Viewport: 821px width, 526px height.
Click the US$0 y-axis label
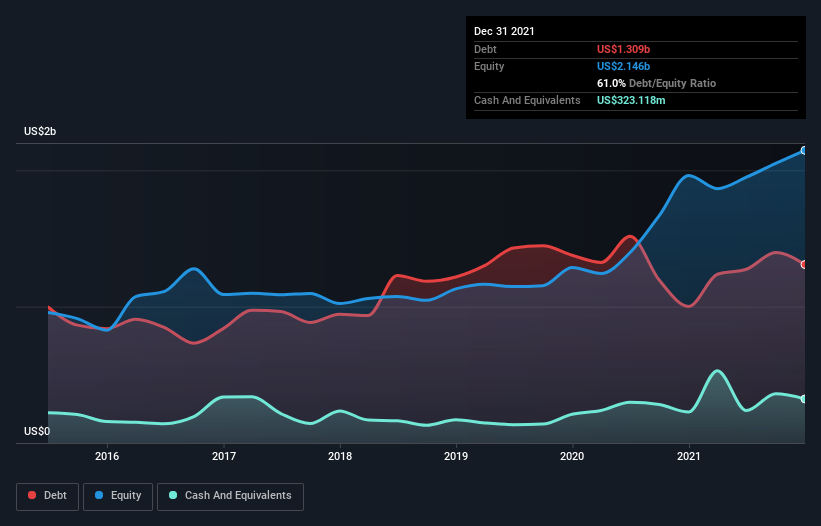pos(37,431)
